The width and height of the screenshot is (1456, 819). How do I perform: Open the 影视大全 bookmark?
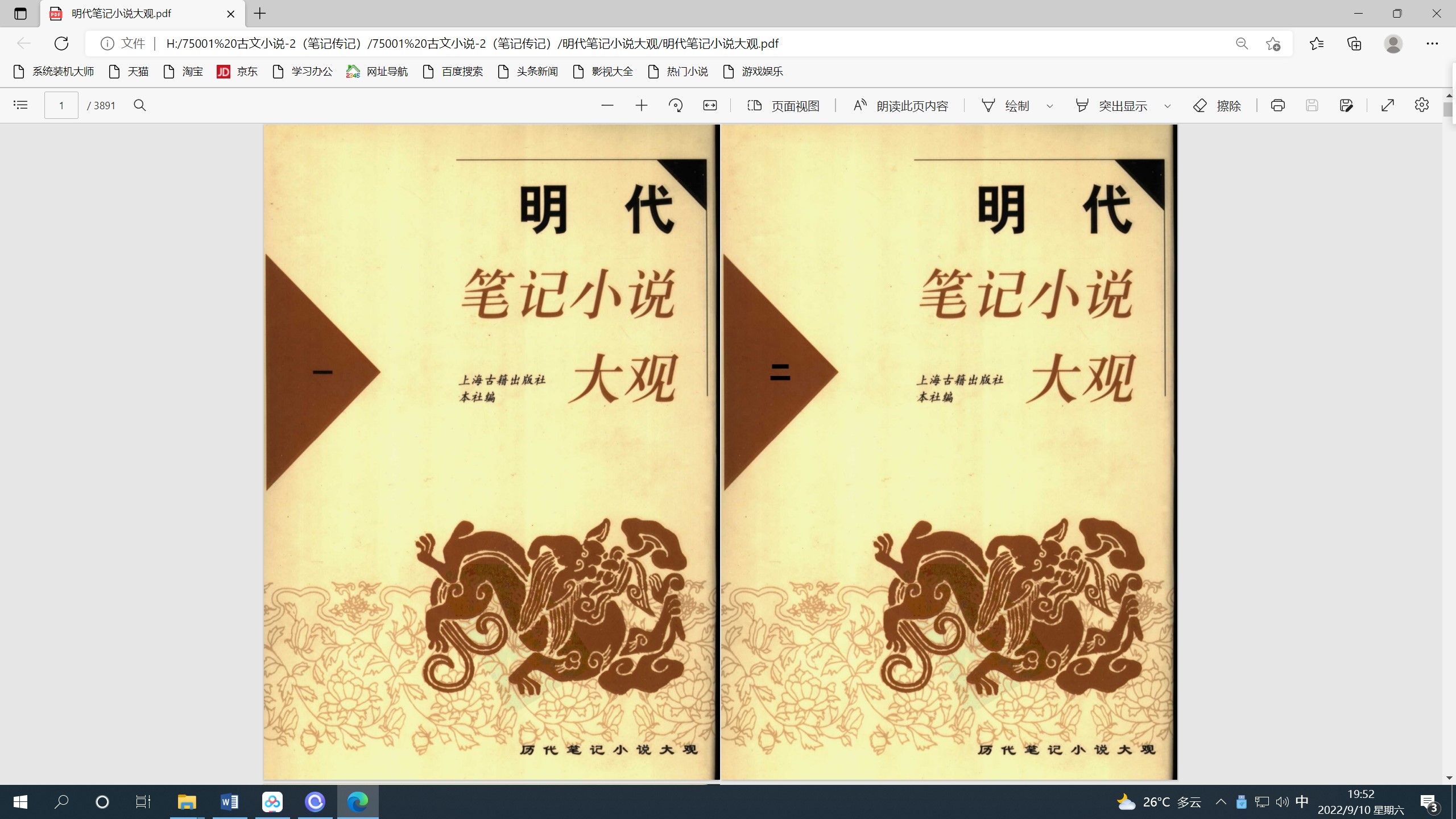[603, 72]
